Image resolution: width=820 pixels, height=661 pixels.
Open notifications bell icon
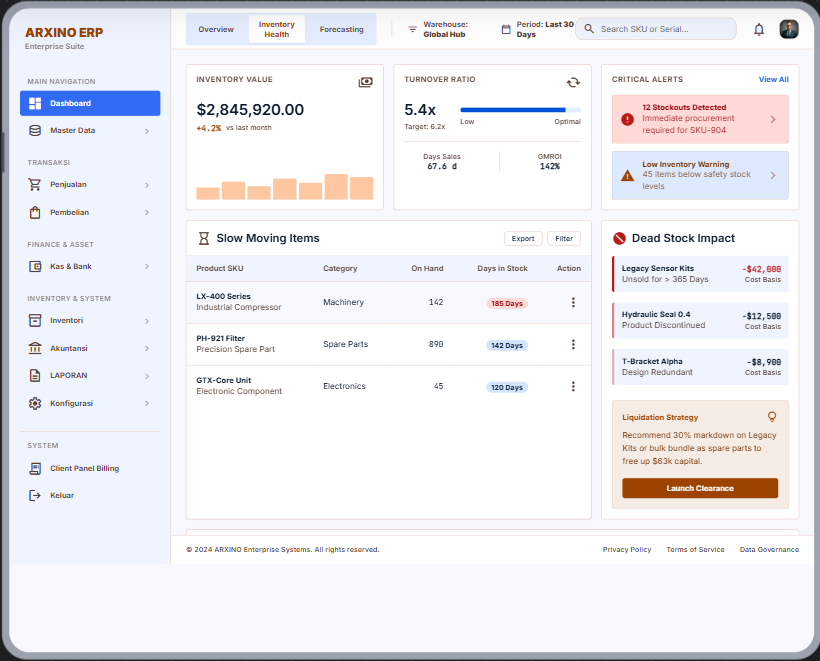click(759, 29)
